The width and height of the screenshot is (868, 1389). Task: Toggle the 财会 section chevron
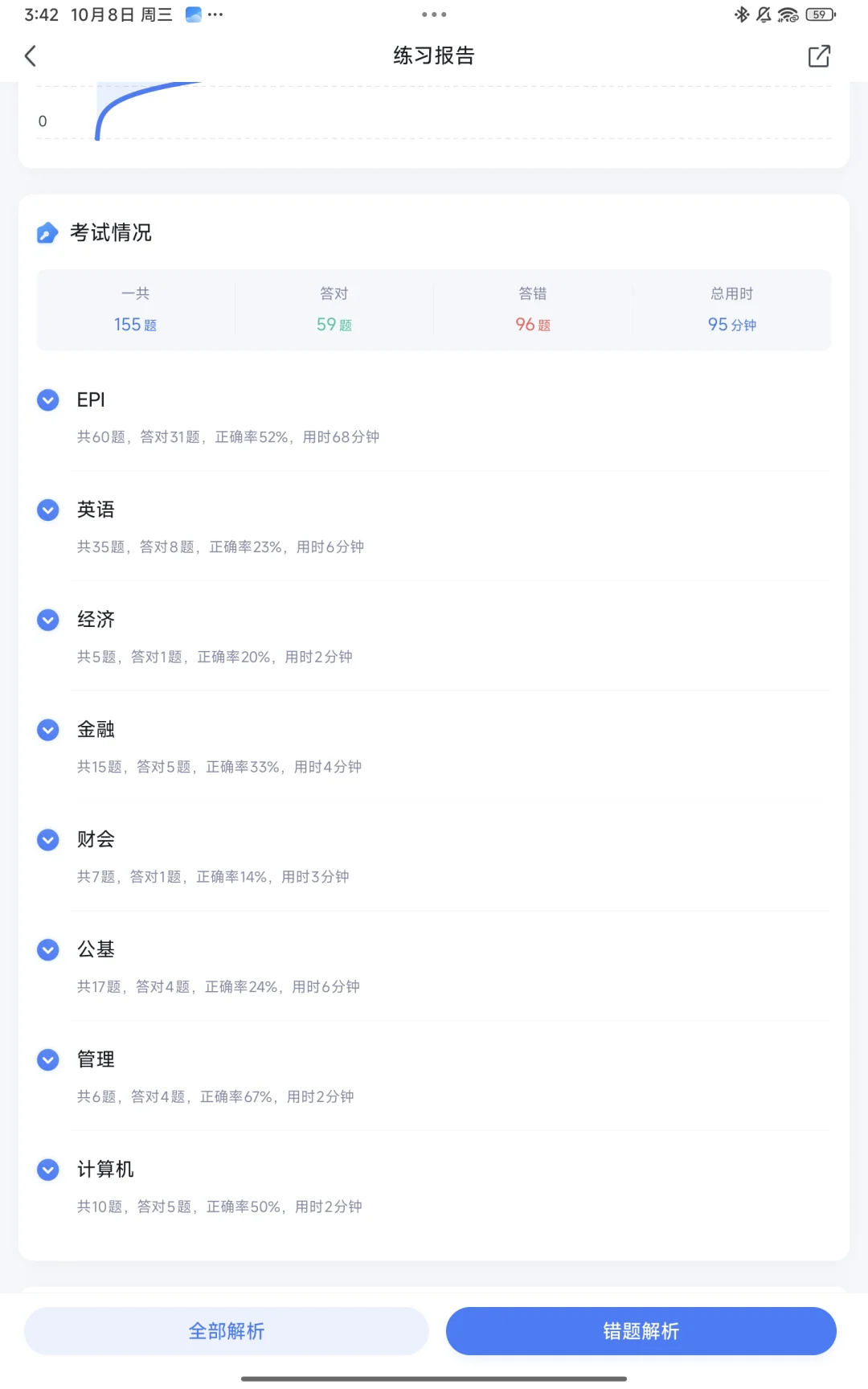click(x=48, y=840)
